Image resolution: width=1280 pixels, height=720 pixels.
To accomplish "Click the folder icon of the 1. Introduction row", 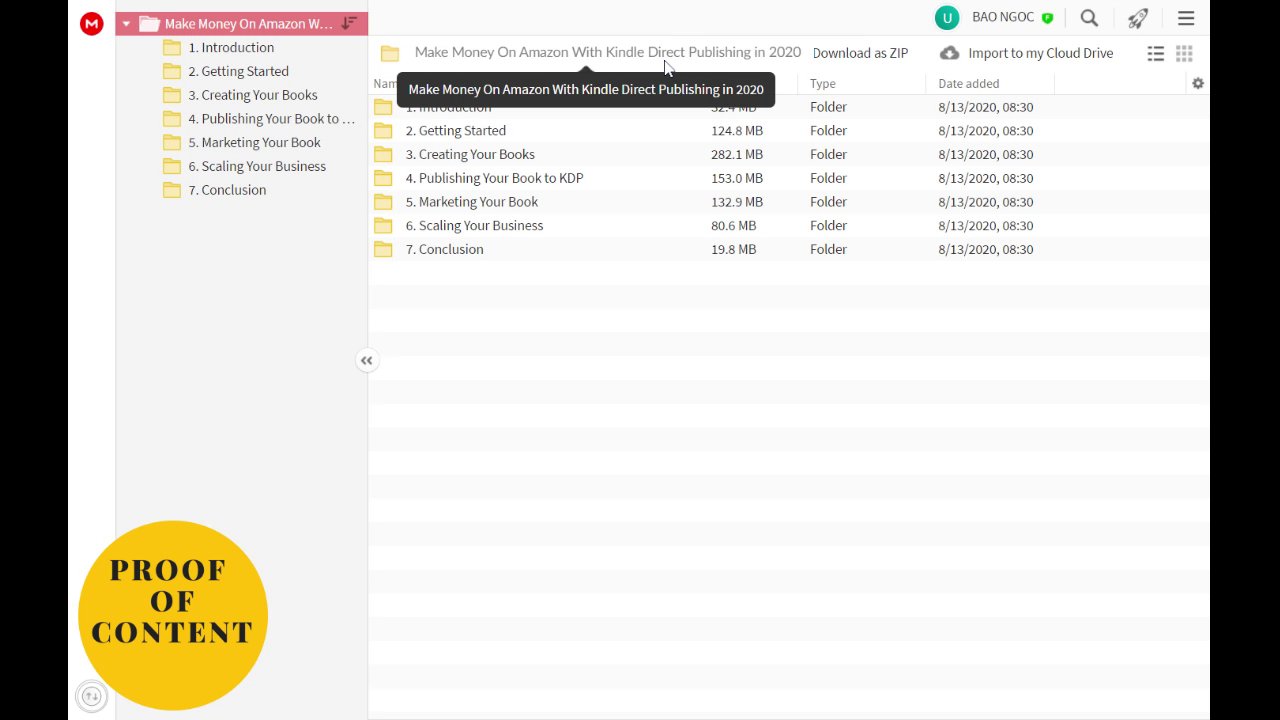I will point(383,107).
